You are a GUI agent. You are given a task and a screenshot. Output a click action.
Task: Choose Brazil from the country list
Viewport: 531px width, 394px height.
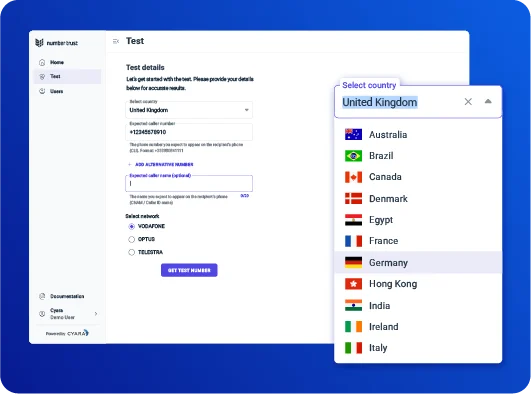(x=418, y=156)
